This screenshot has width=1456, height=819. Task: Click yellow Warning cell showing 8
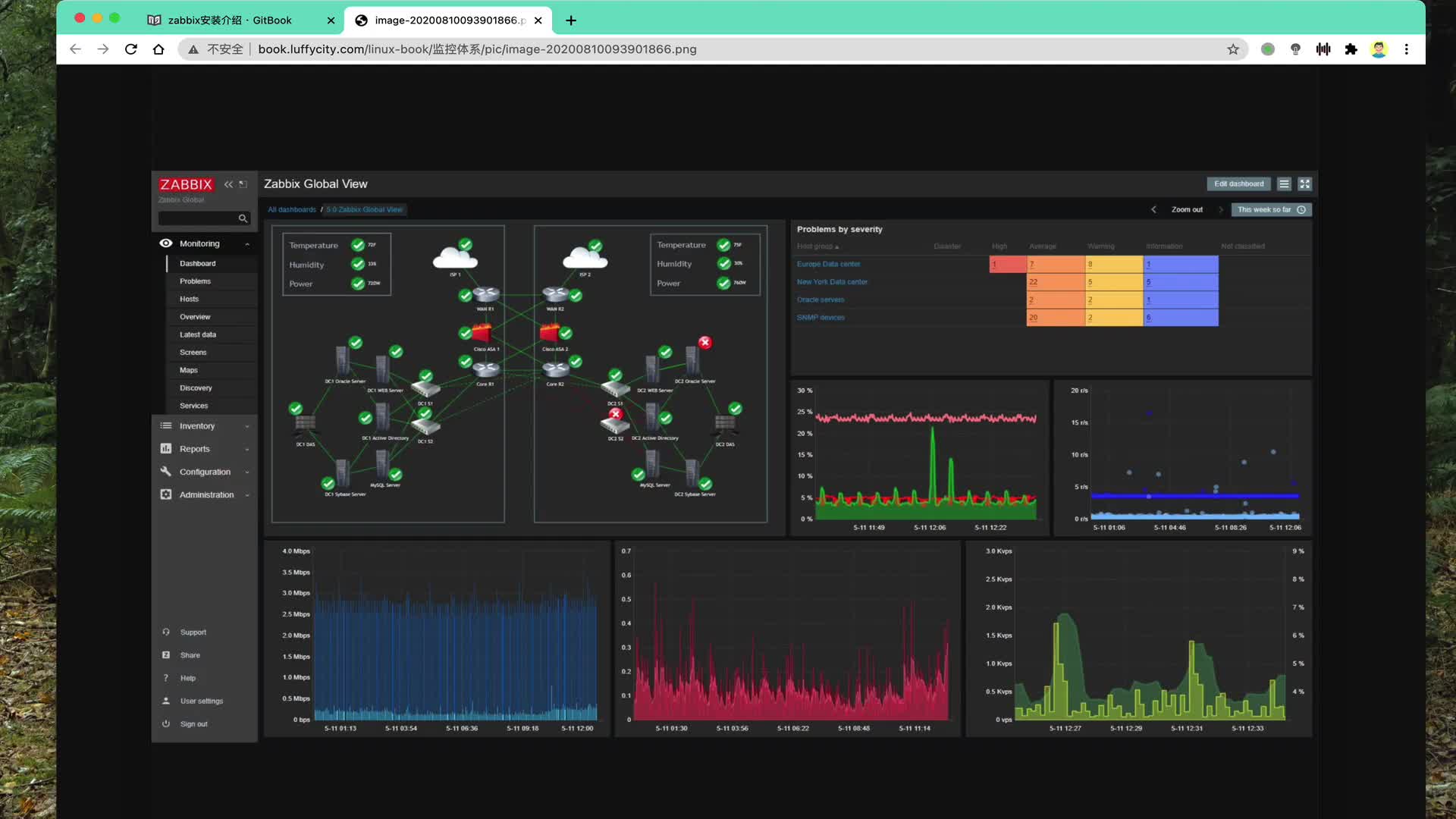click(x=1114, y=265)
